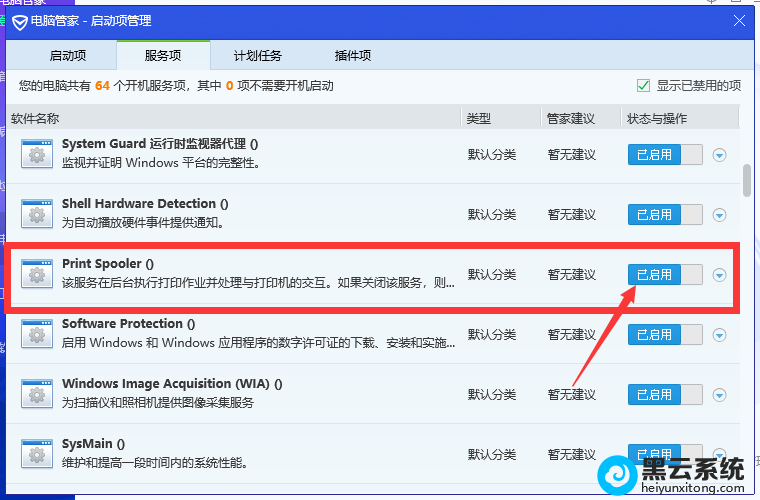The width and height of the screenshot is (760, 500).
Task: Select the Shell Hardware Detection title
Action: tap(145, 203)
